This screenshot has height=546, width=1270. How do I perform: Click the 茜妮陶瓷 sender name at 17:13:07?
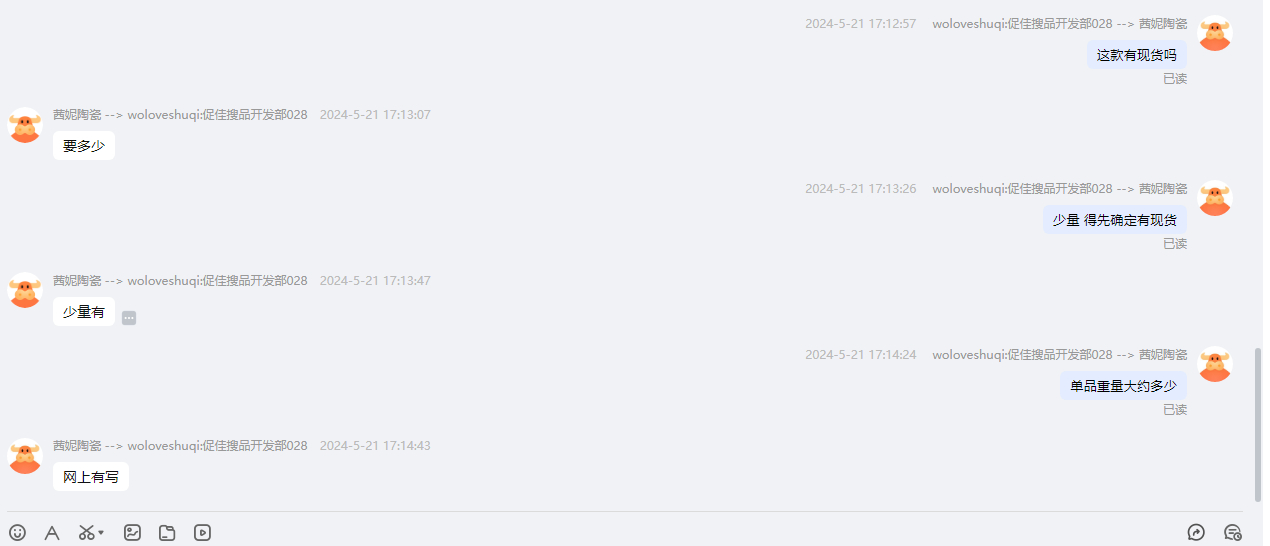coord(77,115)
